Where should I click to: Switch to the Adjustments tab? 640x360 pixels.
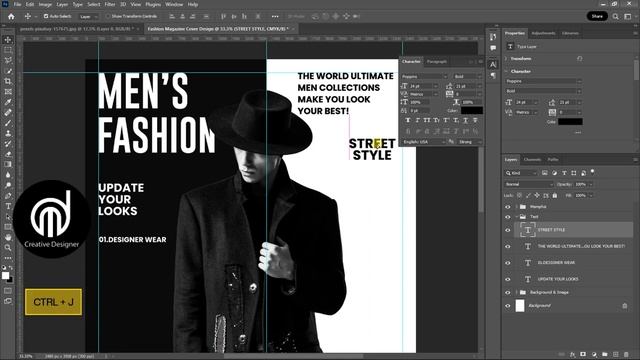[x=543, y=33]
